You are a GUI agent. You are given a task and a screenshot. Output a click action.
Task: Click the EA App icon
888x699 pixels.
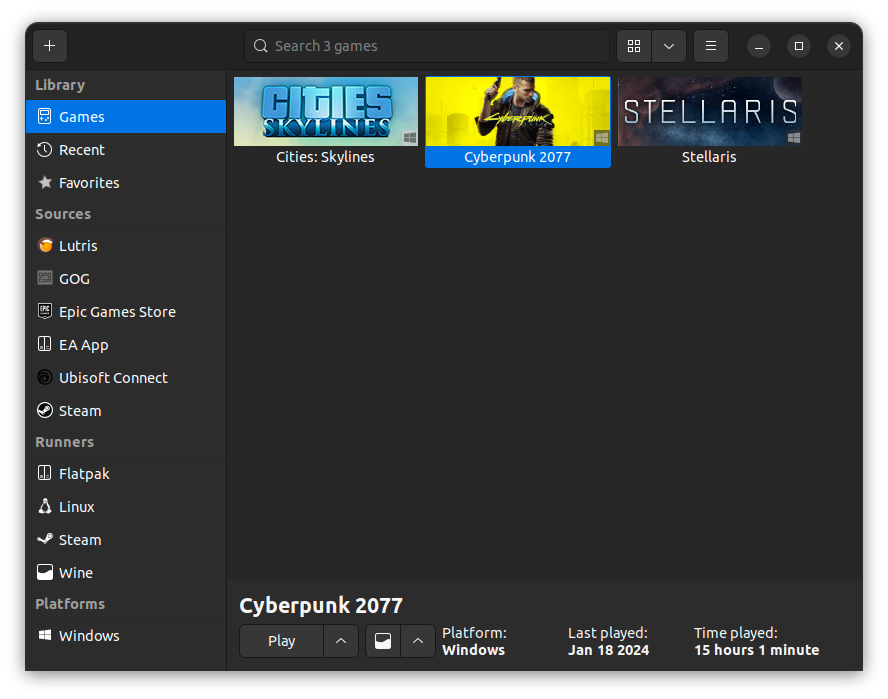click(45, 344)
